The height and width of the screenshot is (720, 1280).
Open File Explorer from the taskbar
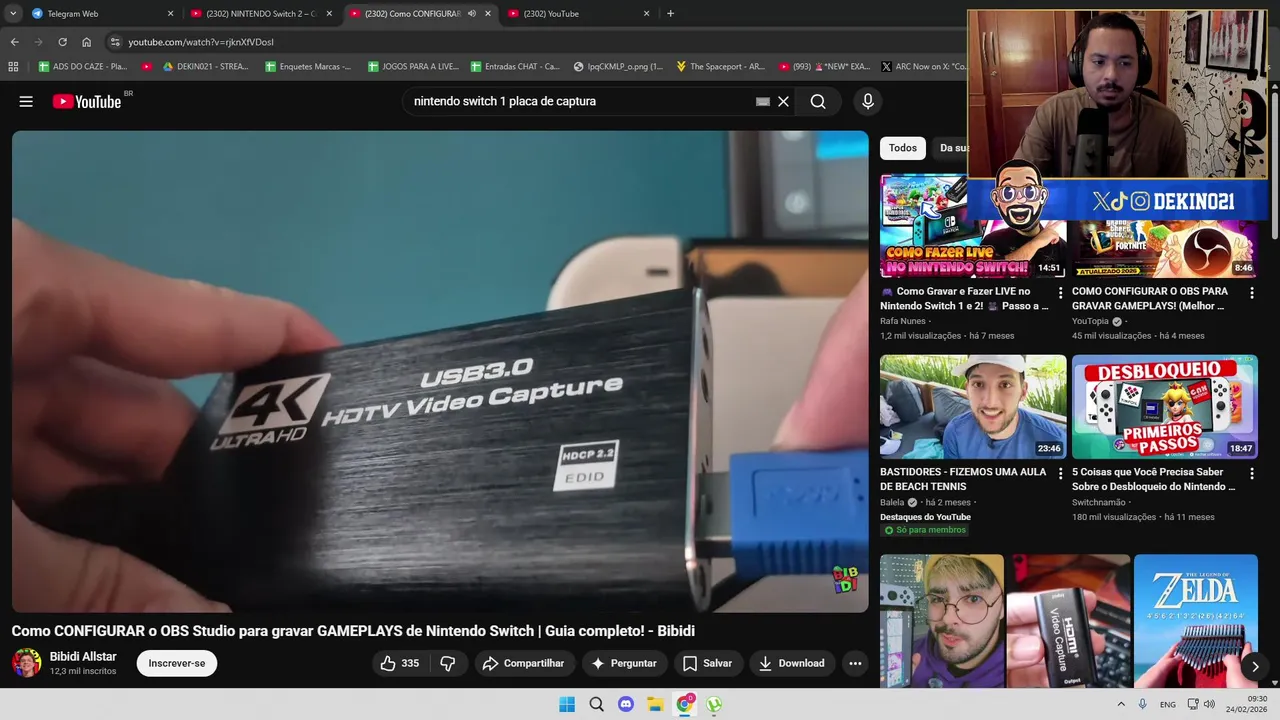[x=655, y=704]
